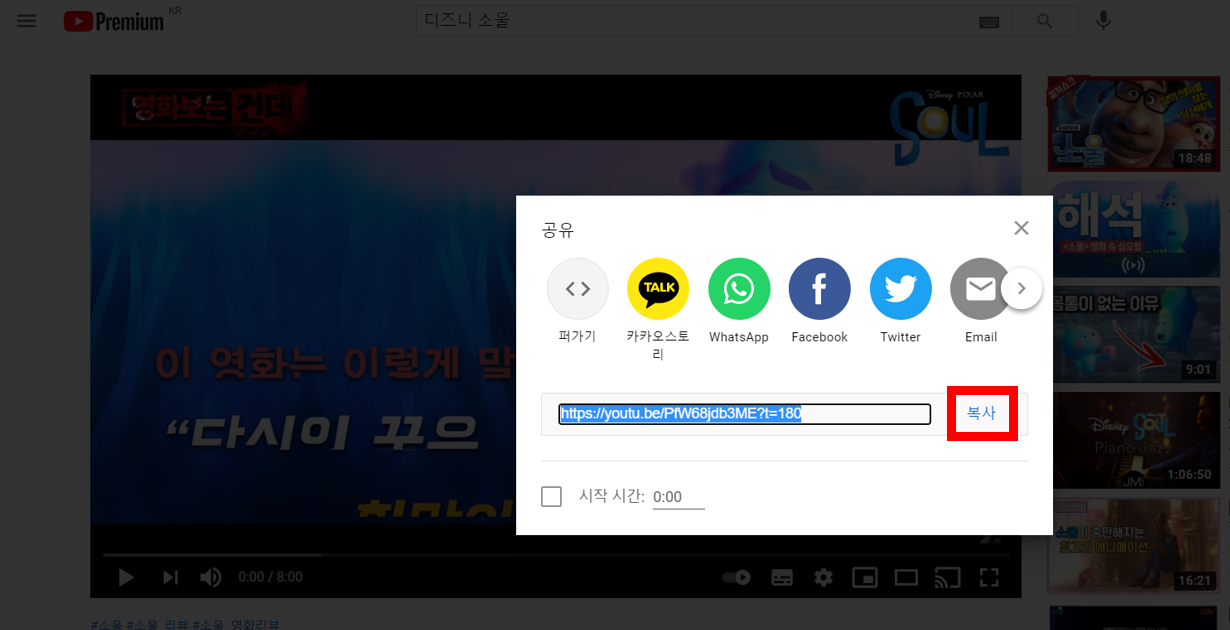
Task: Start voice search with microphone icon
Action: point(1104,21)
